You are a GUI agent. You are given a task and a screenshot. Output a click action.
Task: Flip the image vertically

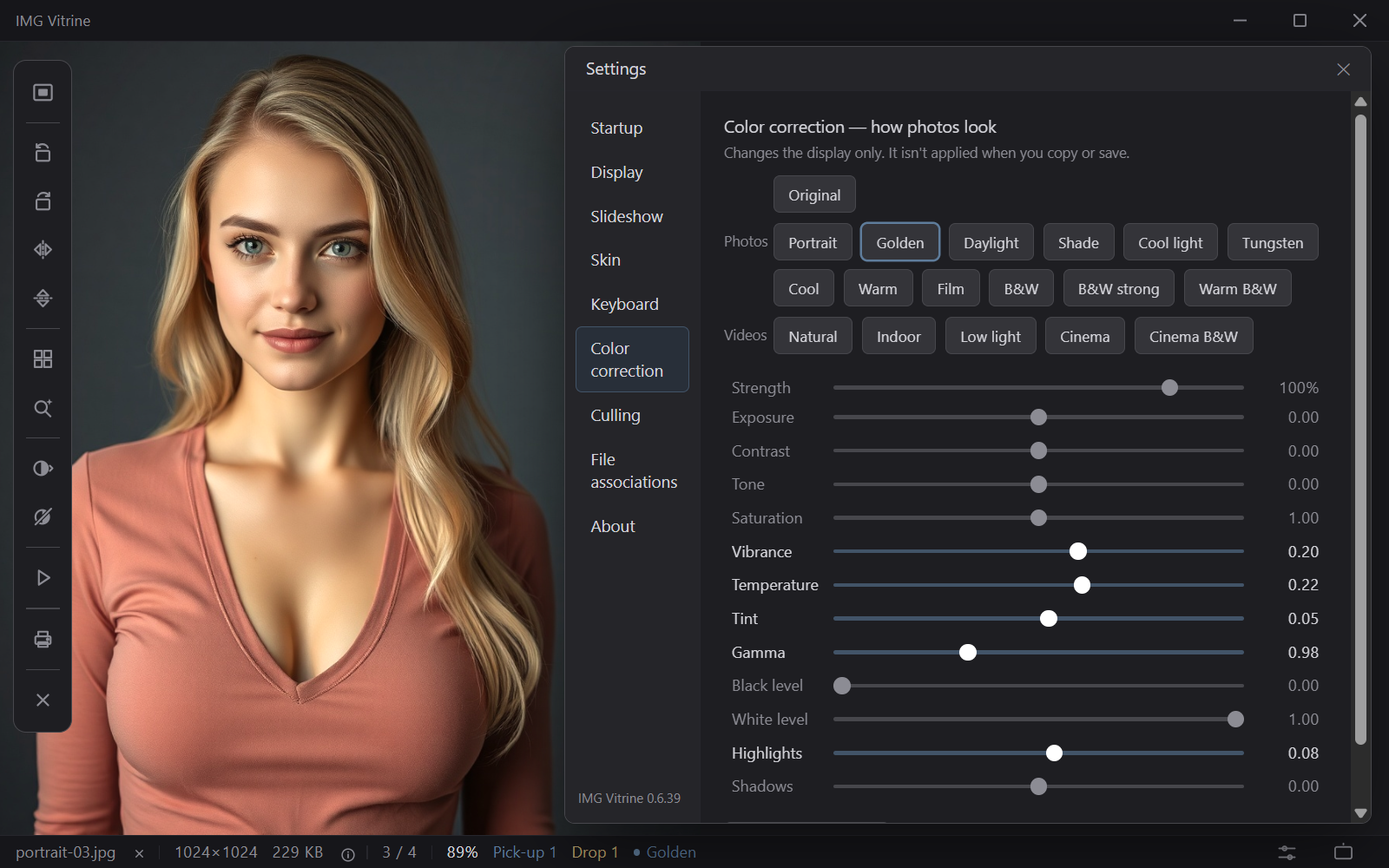pyautogui.click(x=43, y=298)
